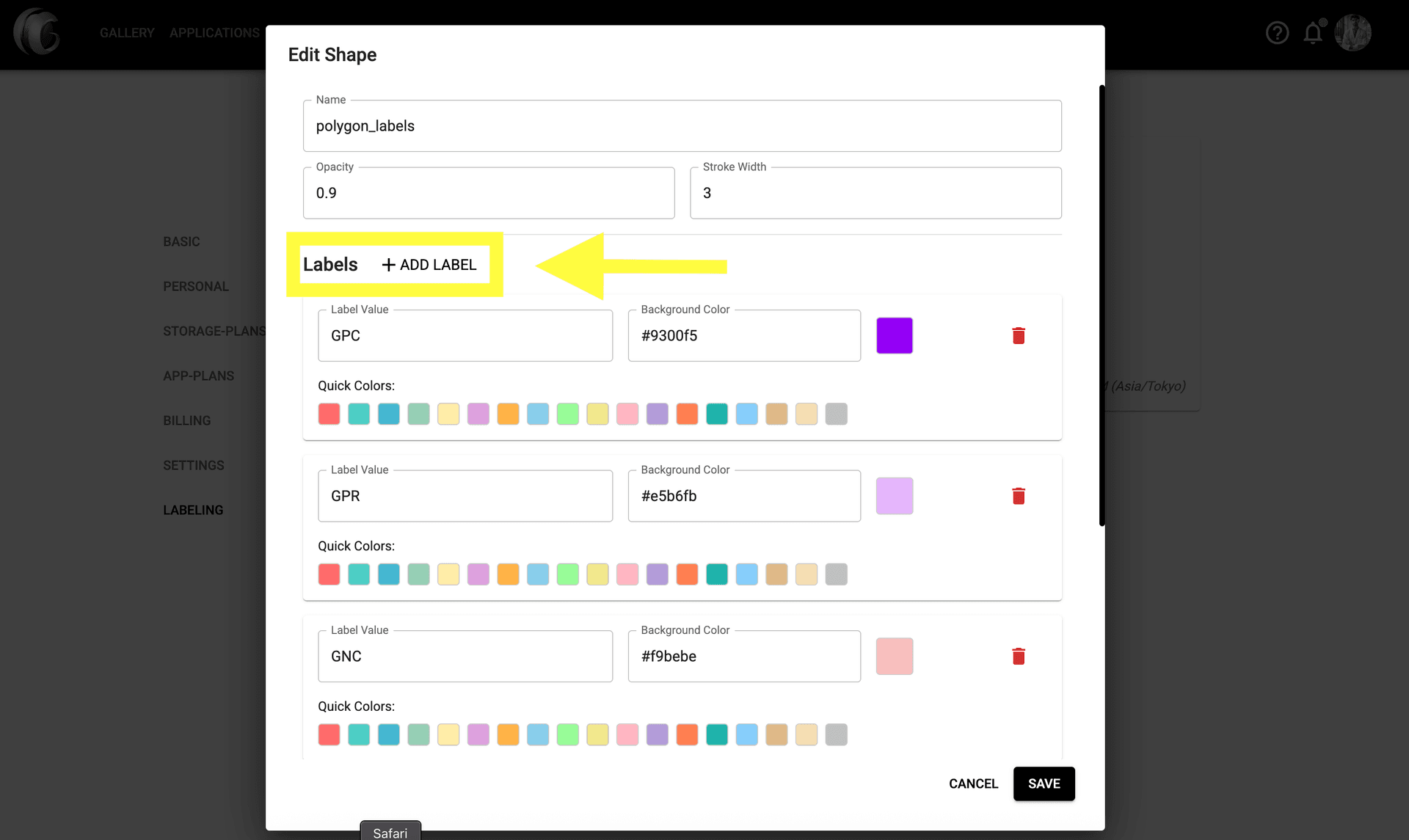
Task: Delete the GNC label entry
Action: (1019, 656)
